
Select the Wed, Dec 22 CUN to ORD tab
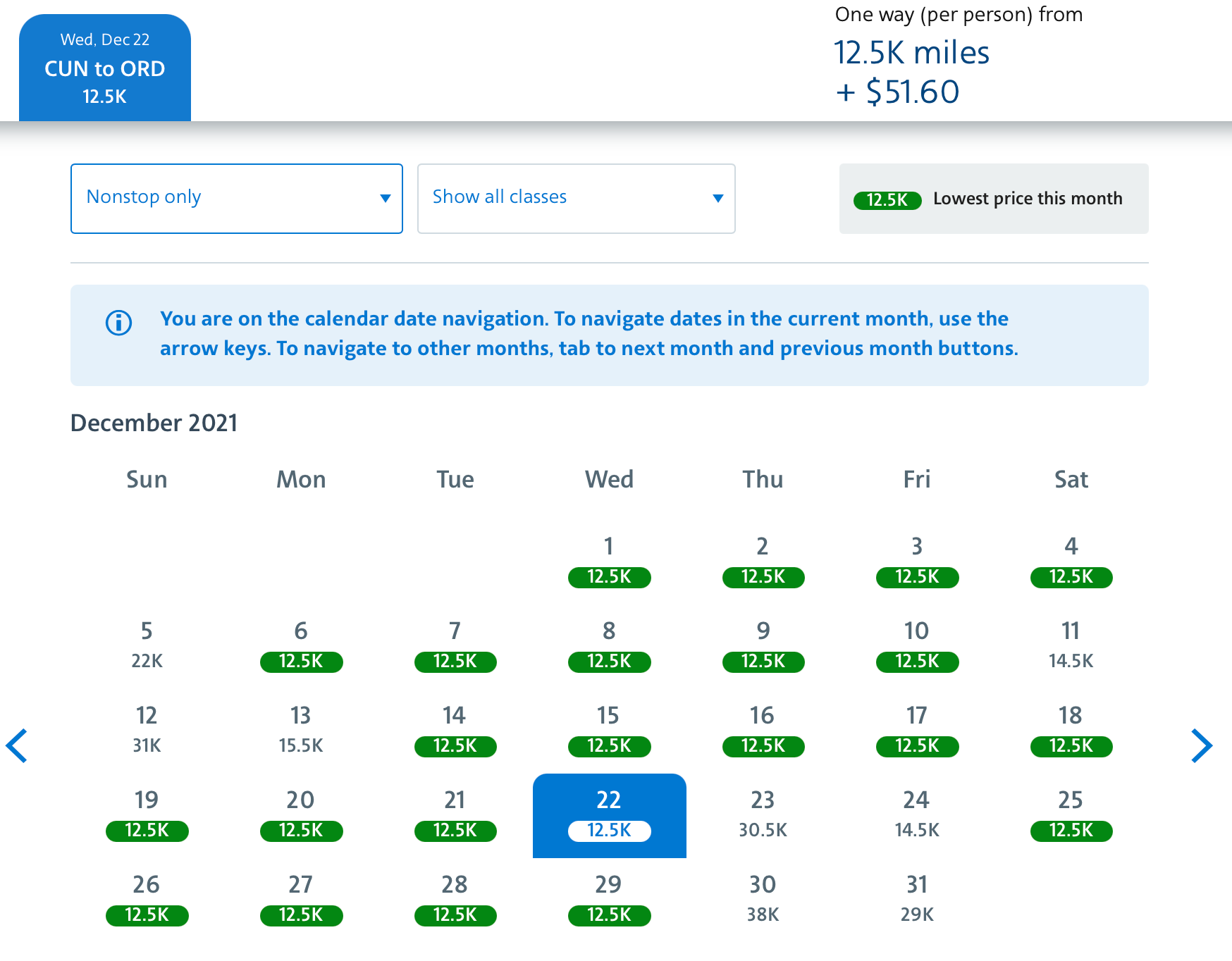105,68
